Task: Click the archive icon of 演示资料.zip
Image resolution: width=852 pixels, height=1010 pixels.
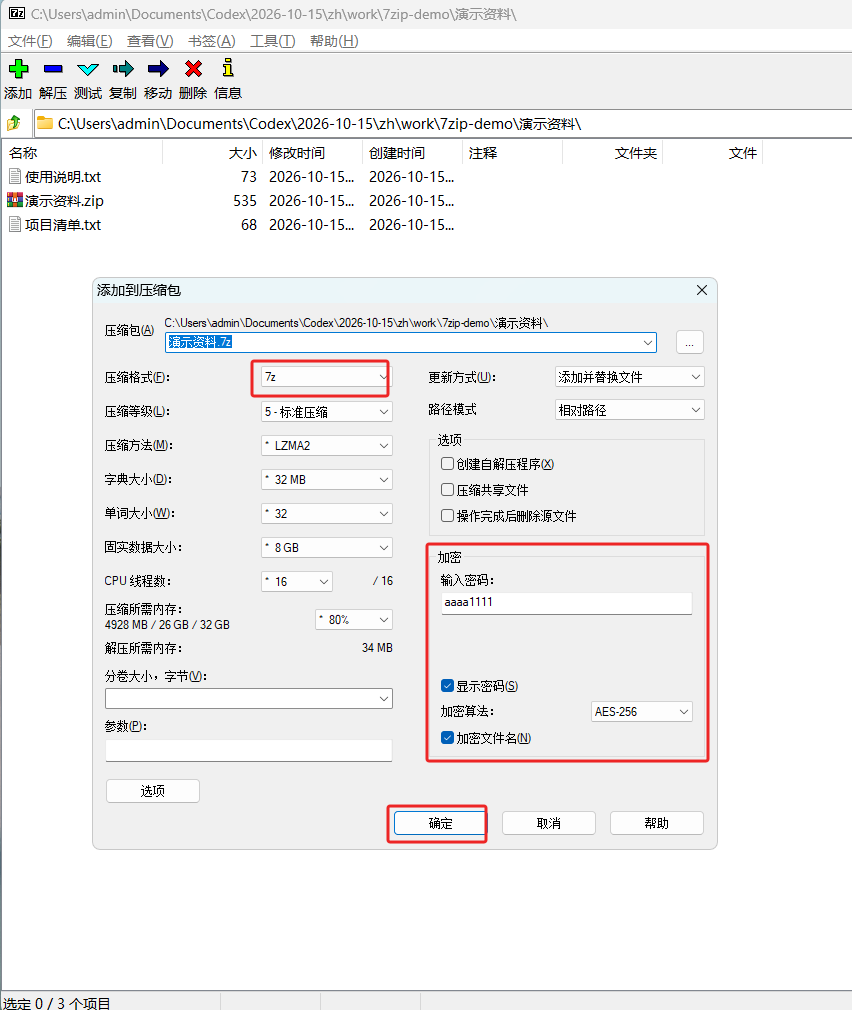Action: 15,200
